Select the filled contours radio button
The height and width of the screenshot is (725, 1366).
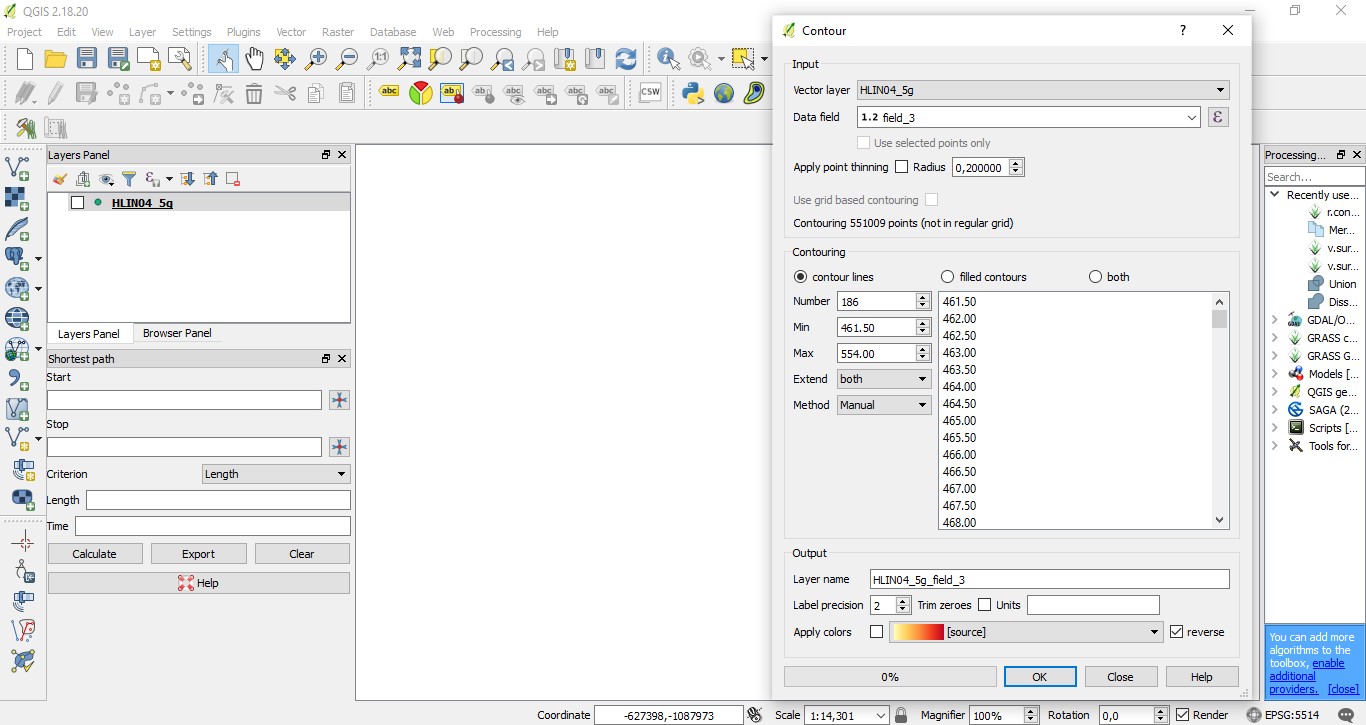pyautogui.click(x=945, y=276)
